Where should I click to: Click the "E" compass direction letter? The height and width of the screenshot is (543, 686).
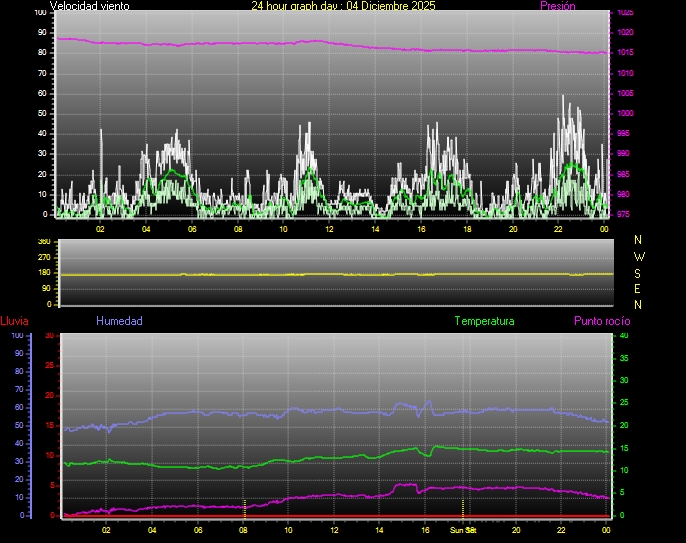[x=639, y=288]
